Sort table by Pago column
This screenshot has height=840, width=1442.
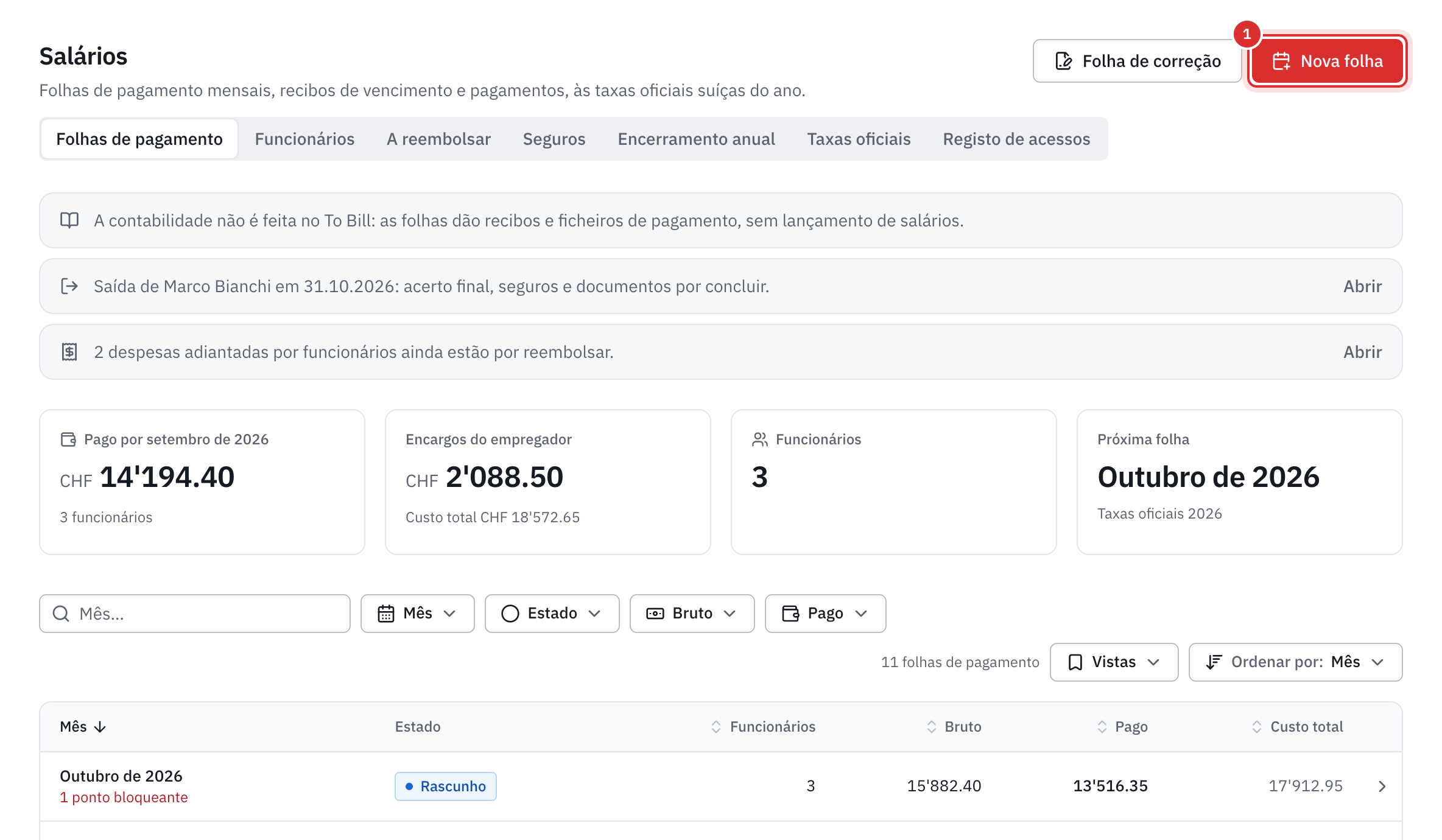tap(1122, 727)
